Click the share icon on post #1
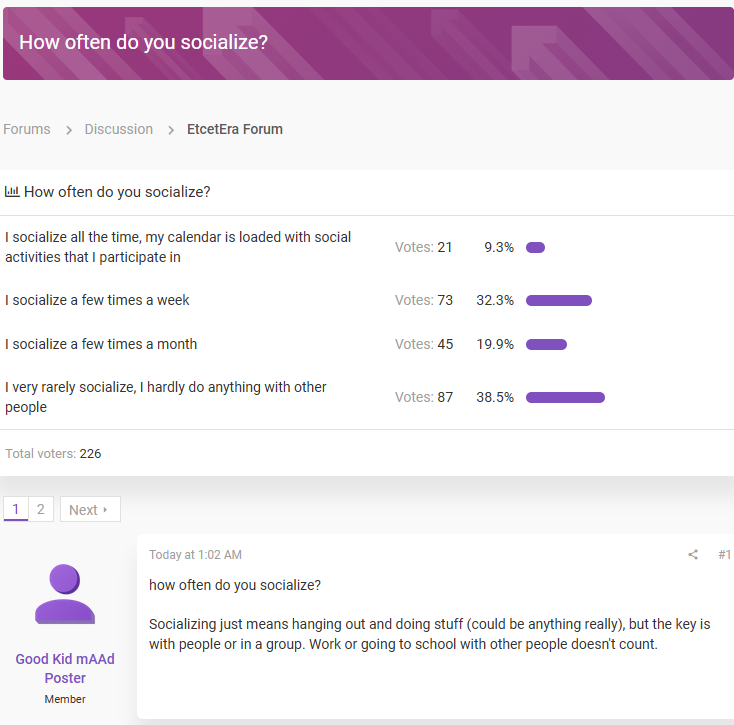This screenshot has height=725, width=734. pos(693,555)
